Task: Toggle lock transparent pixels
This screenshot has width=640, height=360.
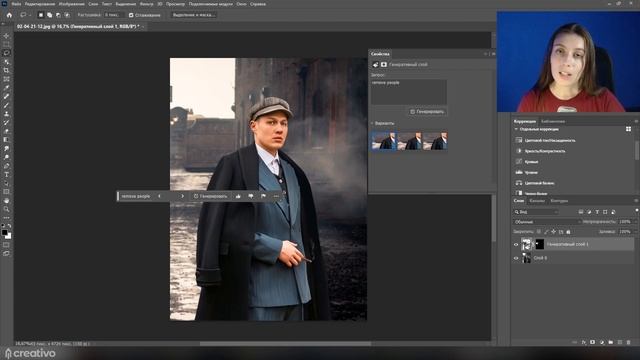Action: 539,232
